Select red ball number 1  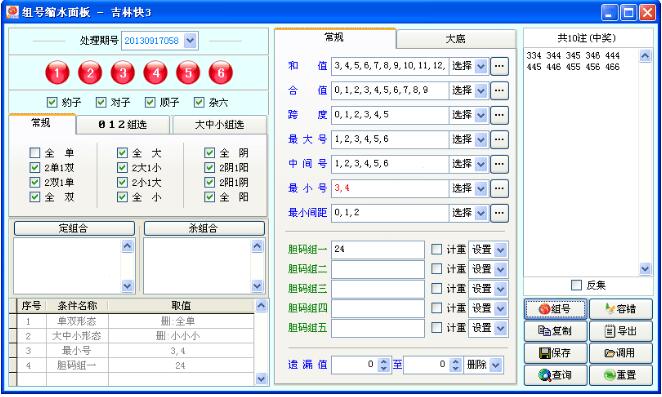(57, 73)
